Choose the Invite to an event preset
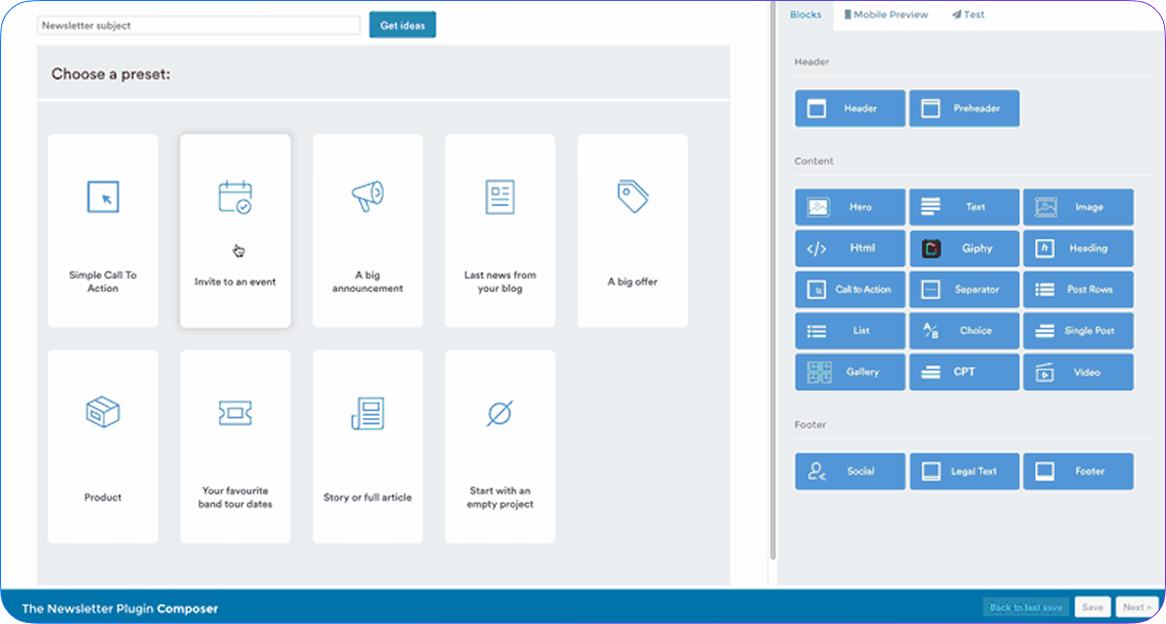Viewport: 1166px width, 624px height. [235, 230]
